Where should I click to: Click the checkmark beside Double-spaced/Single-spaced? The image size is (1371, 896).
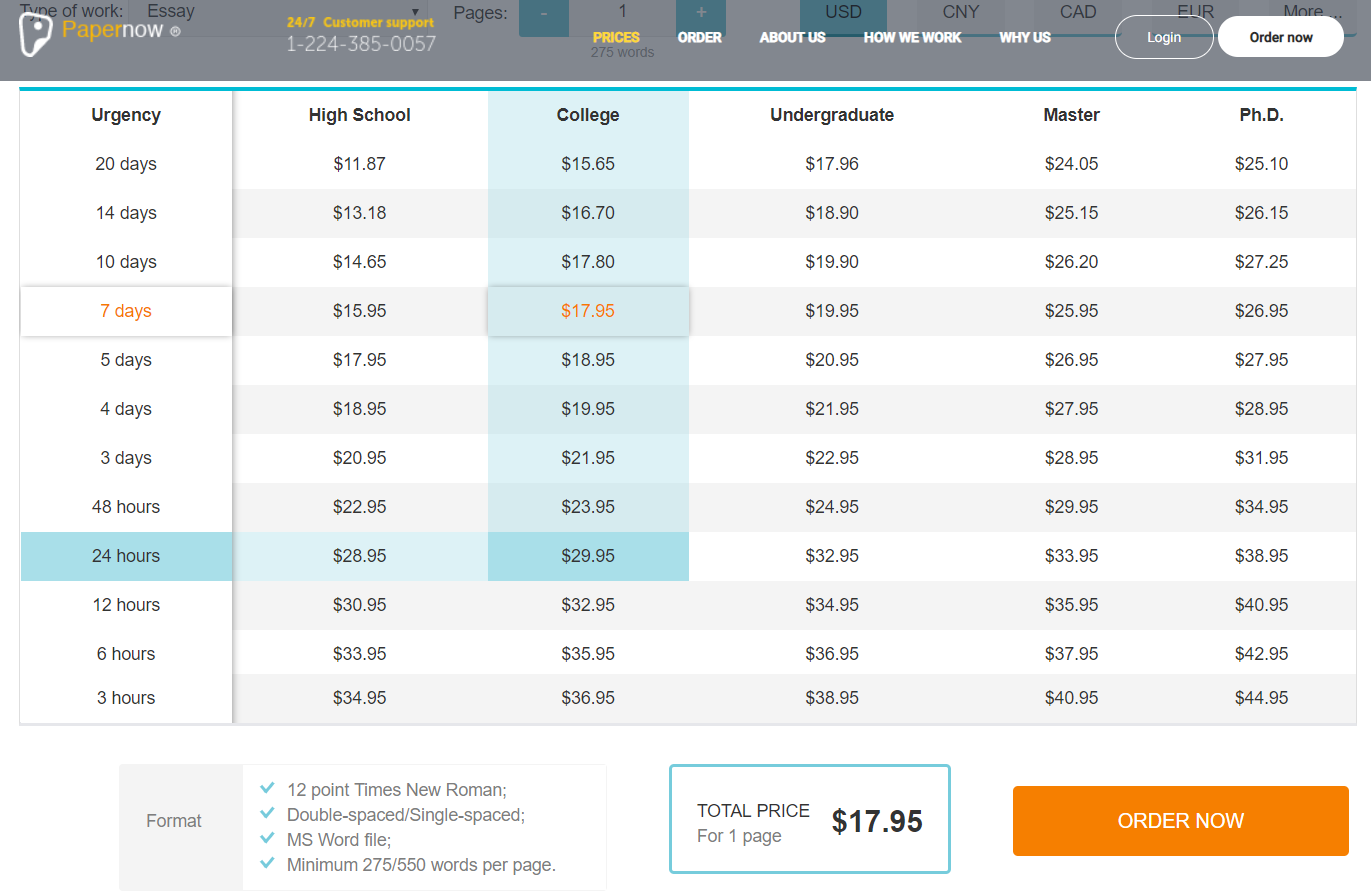point(267,814)
